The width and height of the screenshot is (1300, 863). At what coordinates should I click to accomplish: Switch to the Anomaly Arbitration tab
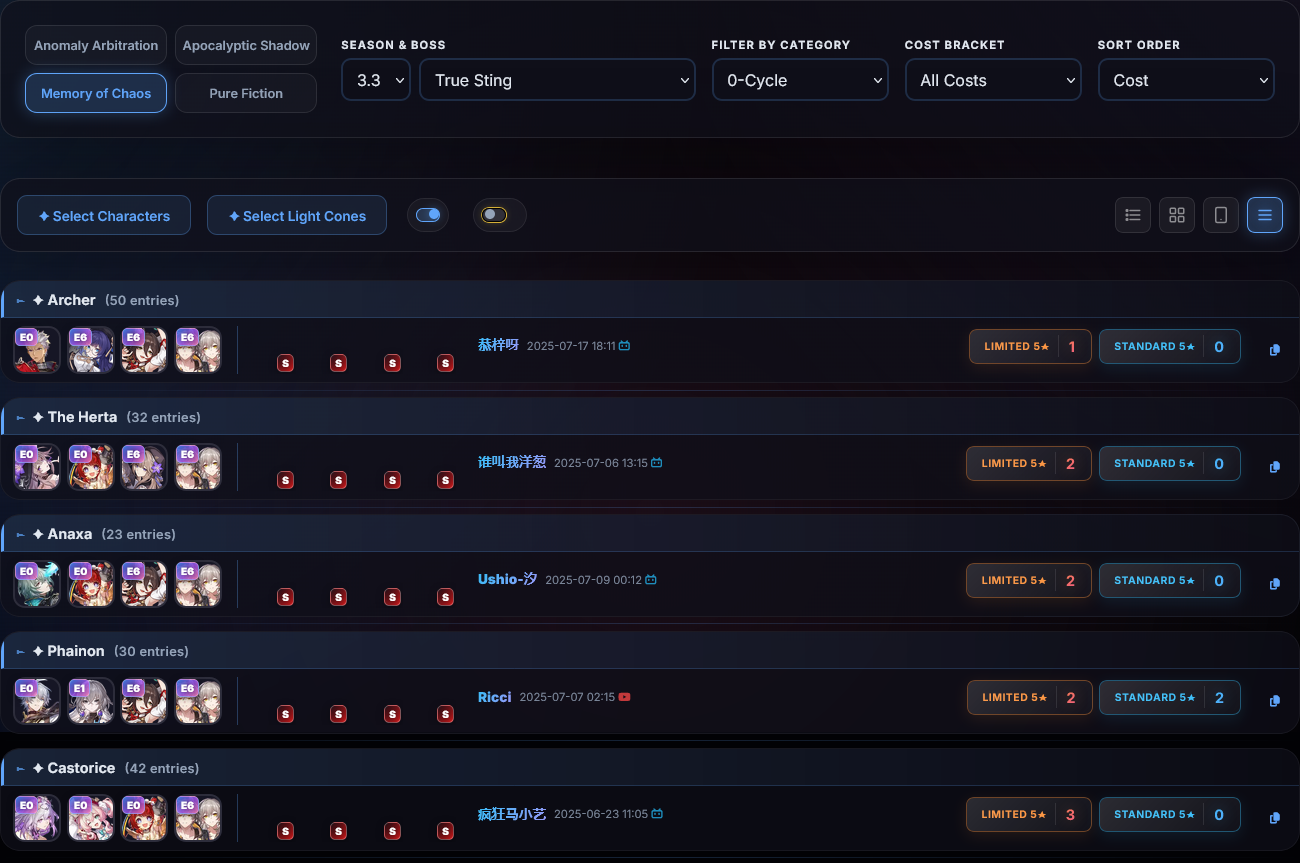[96, 45]
